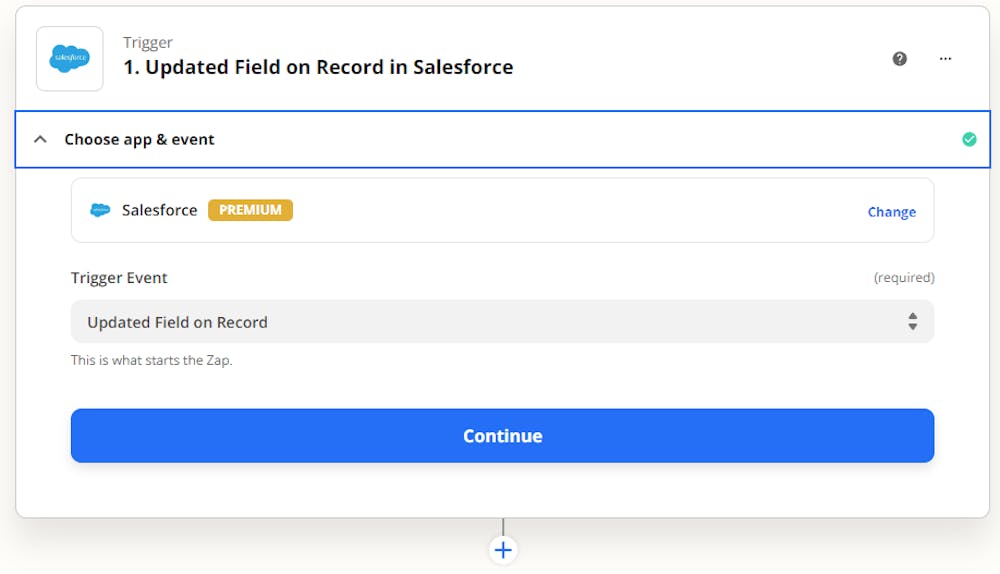Click the Salesforce app name text
The height and width of the screenshot is (574, 1000).
pos(159,210)
